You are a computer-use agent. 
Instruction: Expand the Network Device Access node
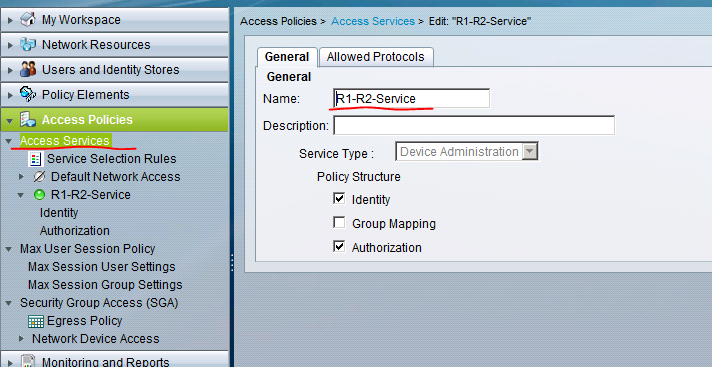click(x=21, y=339)
